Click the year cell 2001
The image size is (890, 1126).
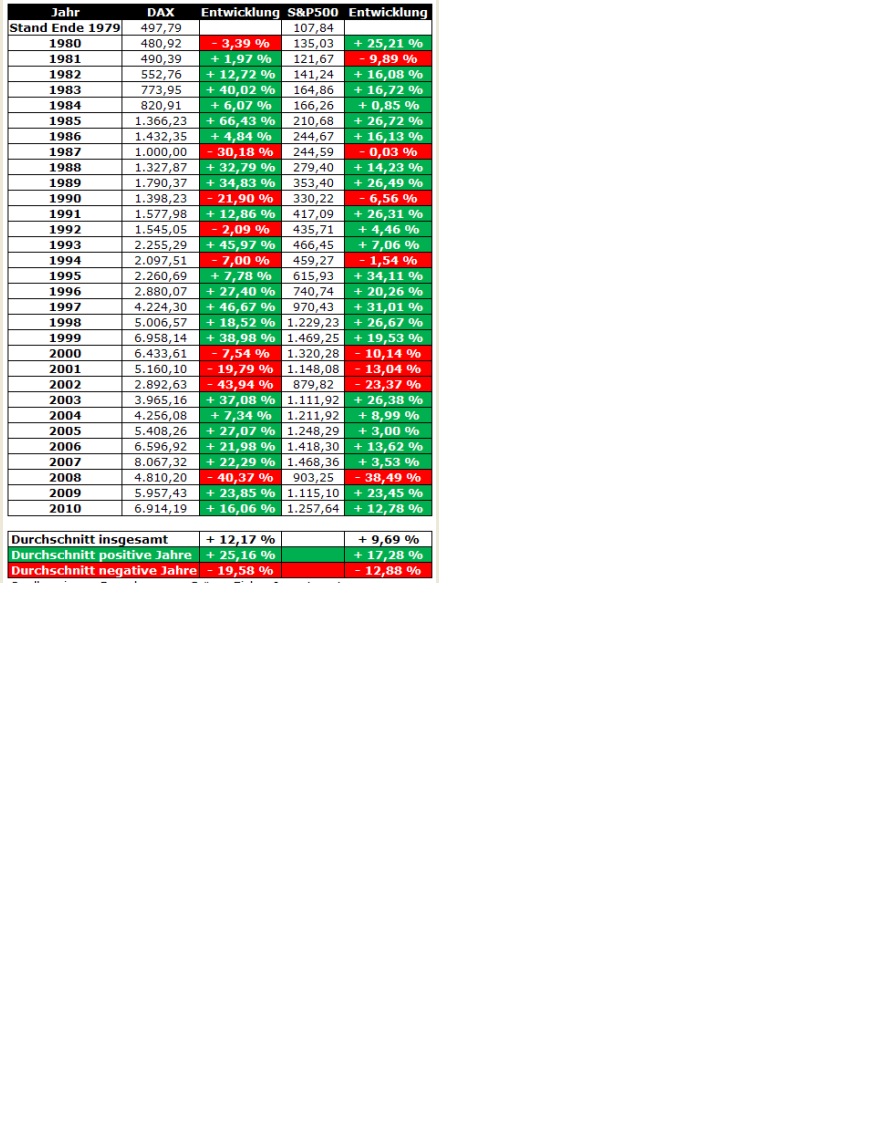click(x=65, y=369)
